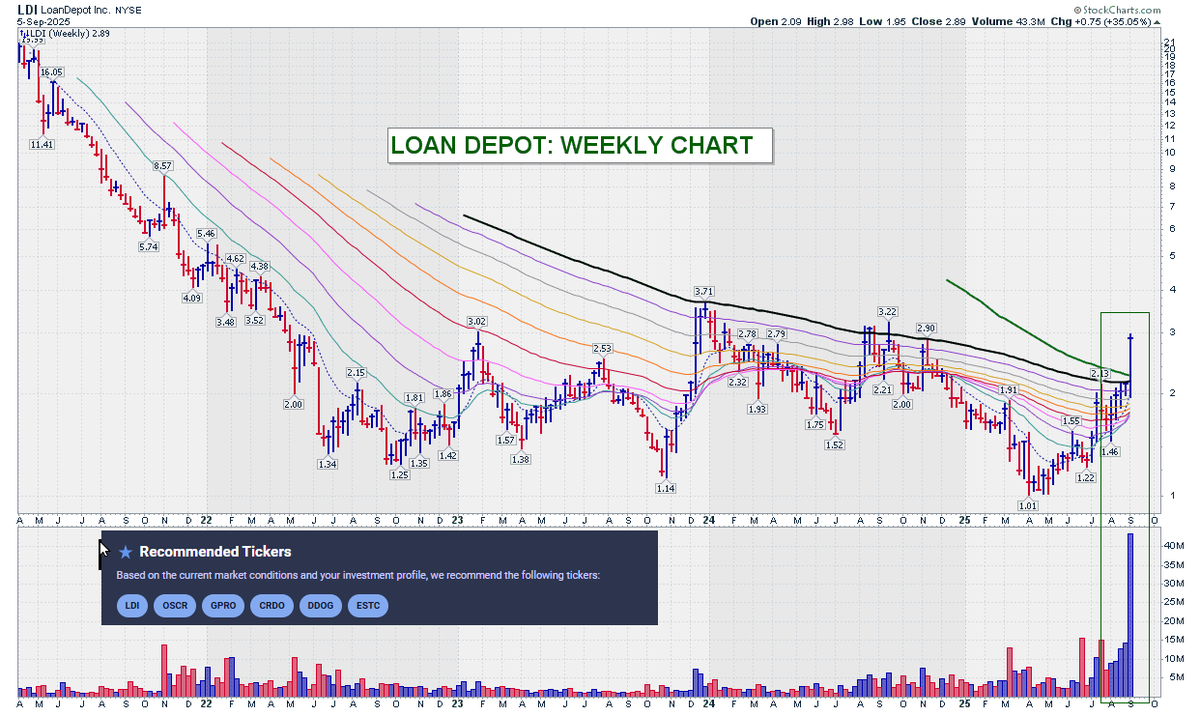
Task: Click the 11.41 price label
Action: tap(42, 145)
